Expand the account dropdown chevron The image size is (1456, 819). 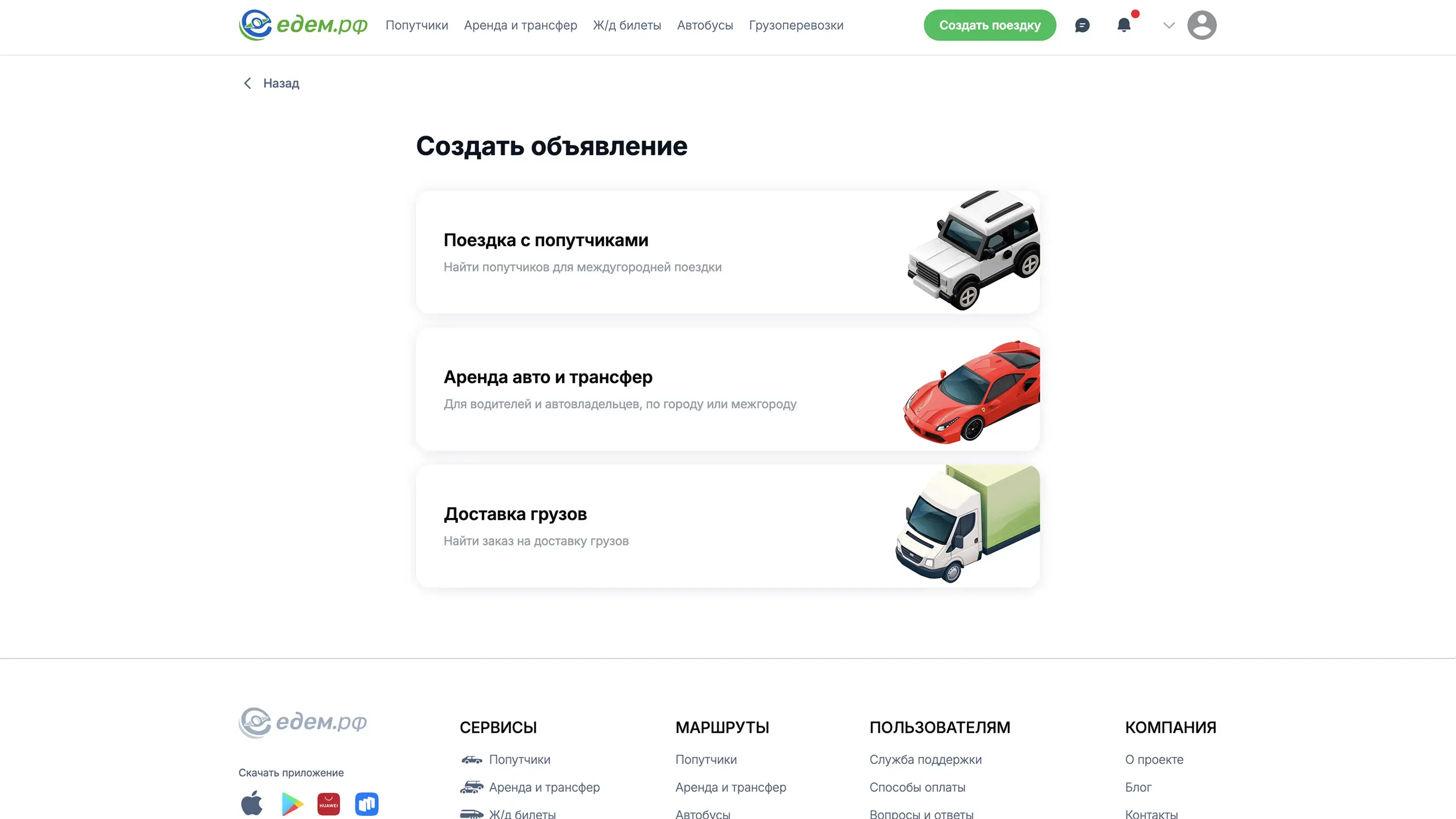tap(1169, 25)
